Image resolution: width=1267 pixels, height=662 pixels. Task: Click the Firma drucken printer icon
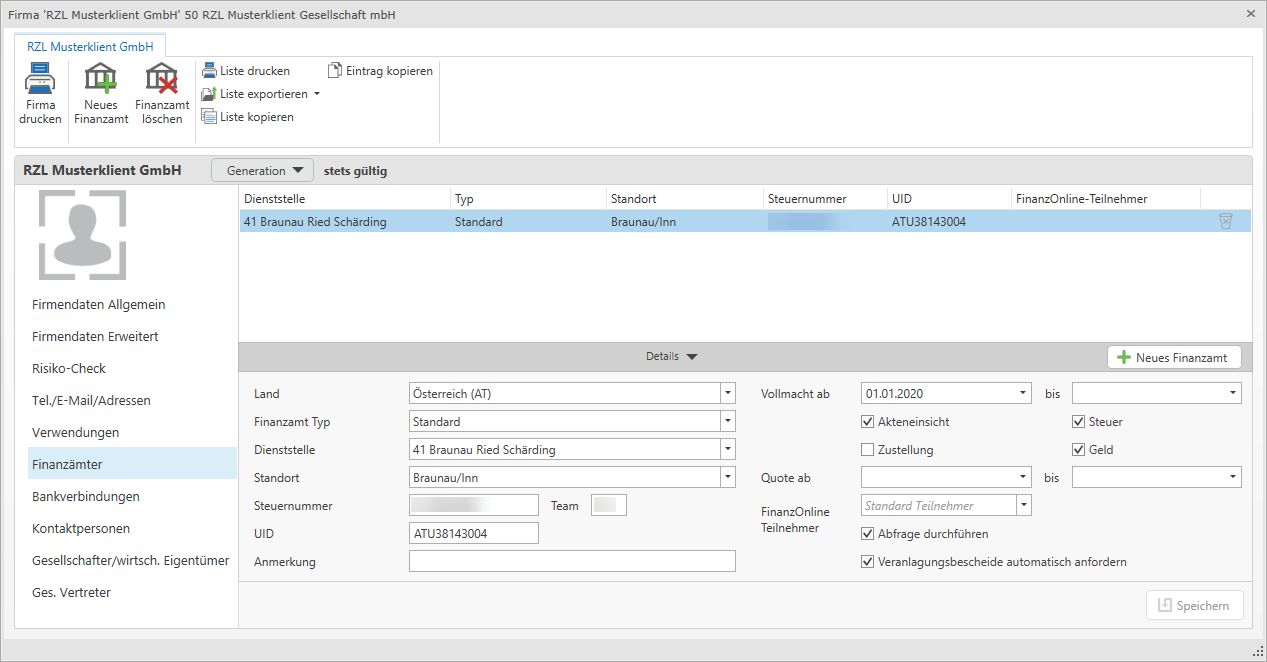(x=40, y=79)
